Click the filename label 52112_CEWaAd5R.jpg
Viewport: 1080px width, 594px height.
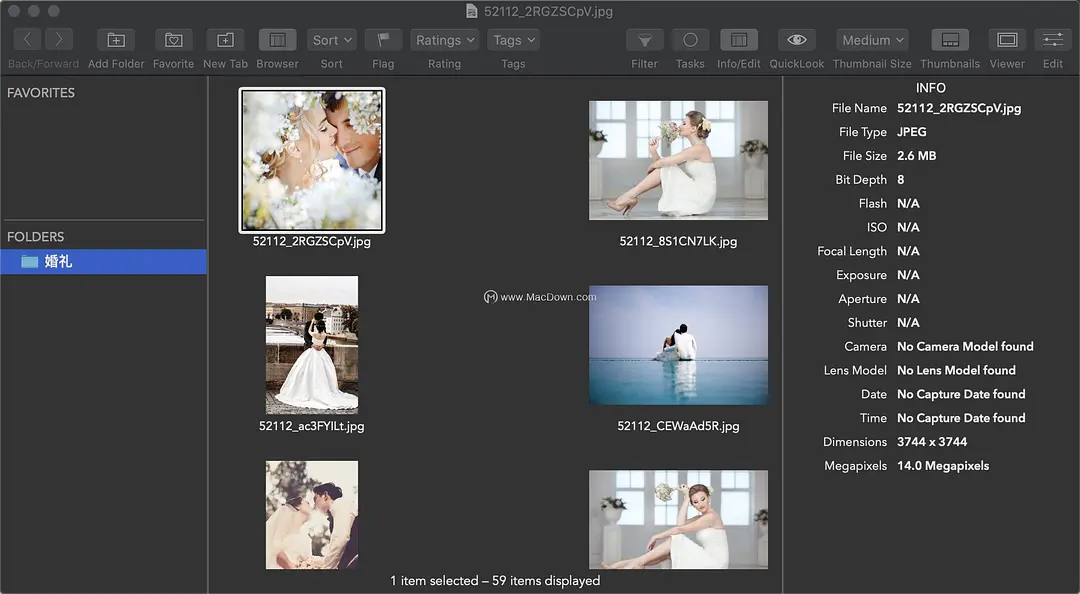pyautogui.click(x=678, y=426)
